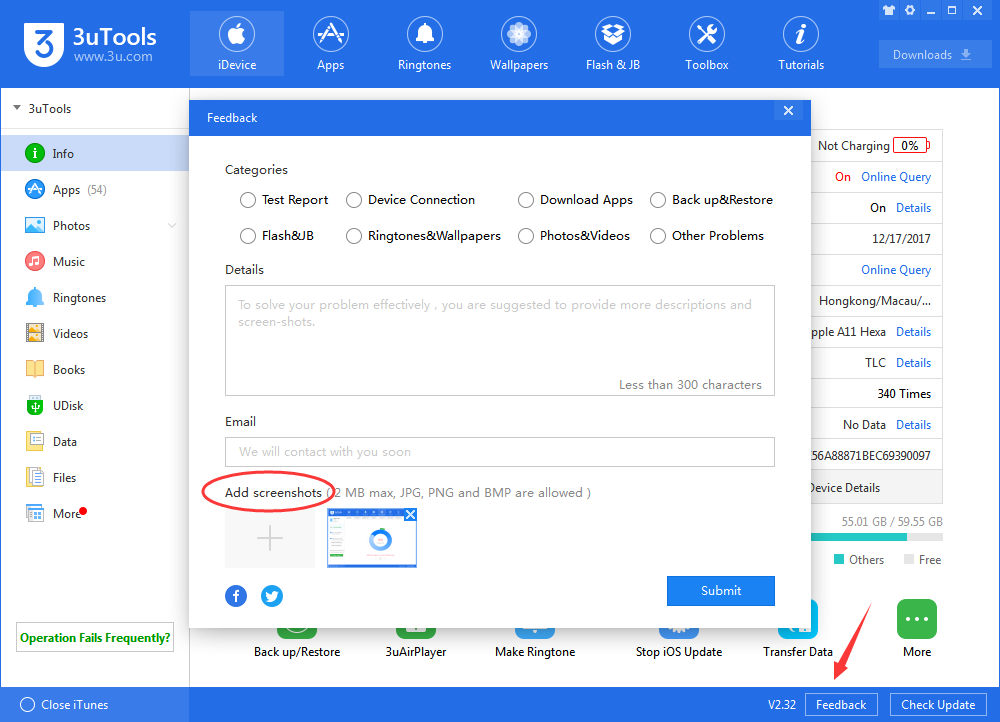Open UDisk in the sidebar
The height and width of the screenshot is (722, 1000).
95,406
